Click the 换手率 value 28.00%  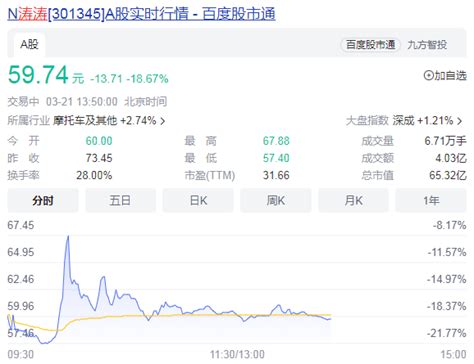pyautogui.click(x=94, y=175)
